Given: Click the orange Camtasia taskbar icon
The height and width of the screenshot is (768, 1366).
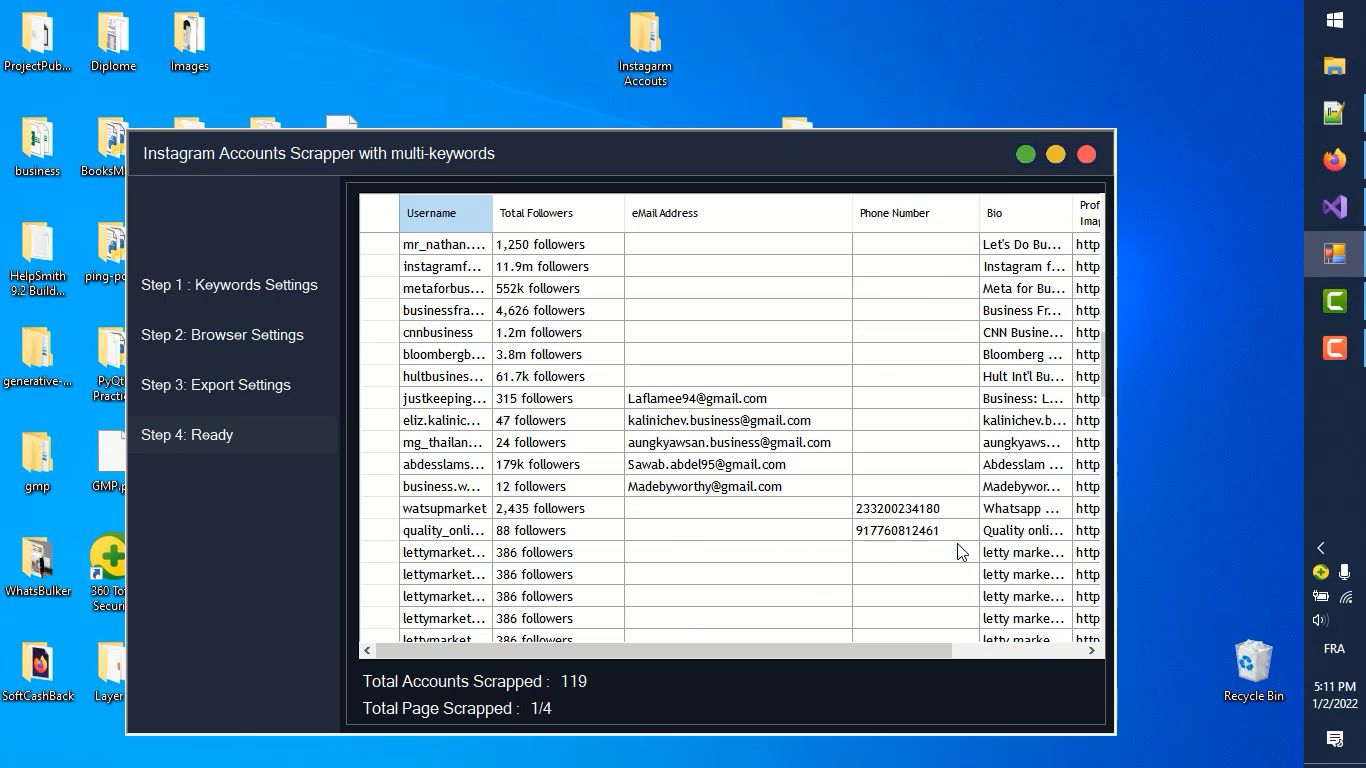Looking at the screenshot, I should [x=1334, y=348].
